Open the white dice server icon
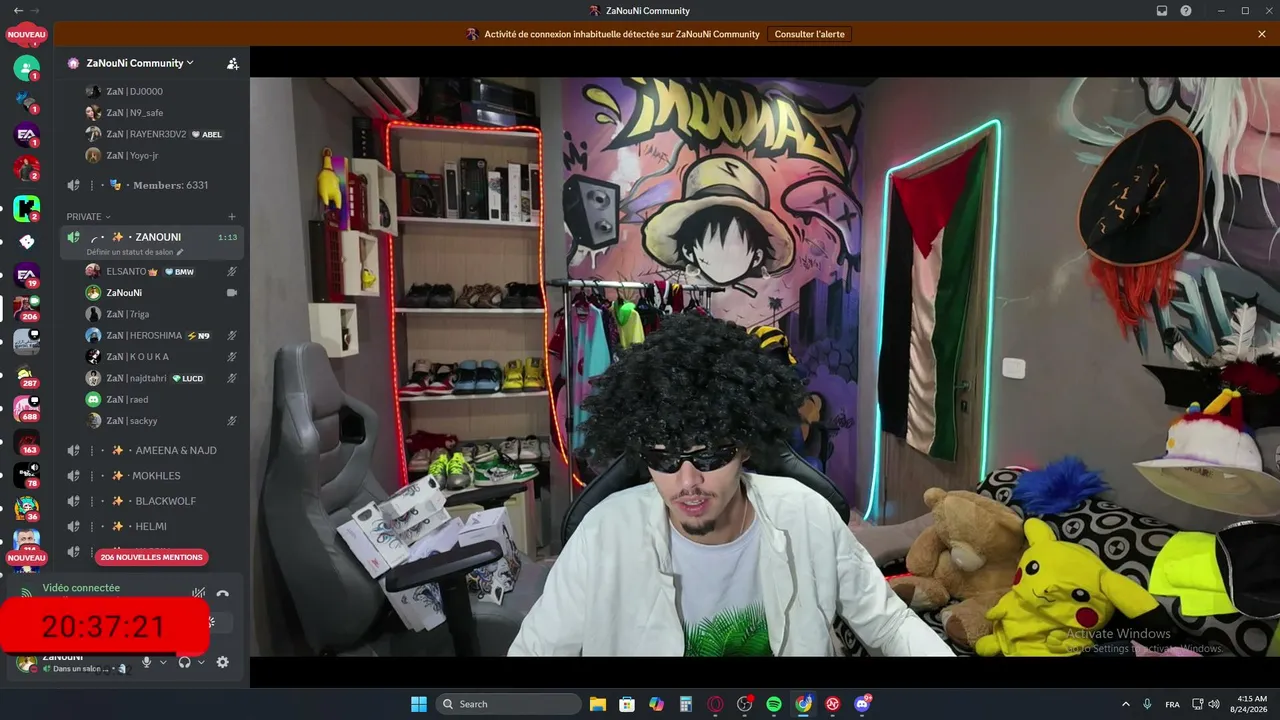Image resolution: width=1280 pixels, height=720 pixels. click(x=27, y=242)
